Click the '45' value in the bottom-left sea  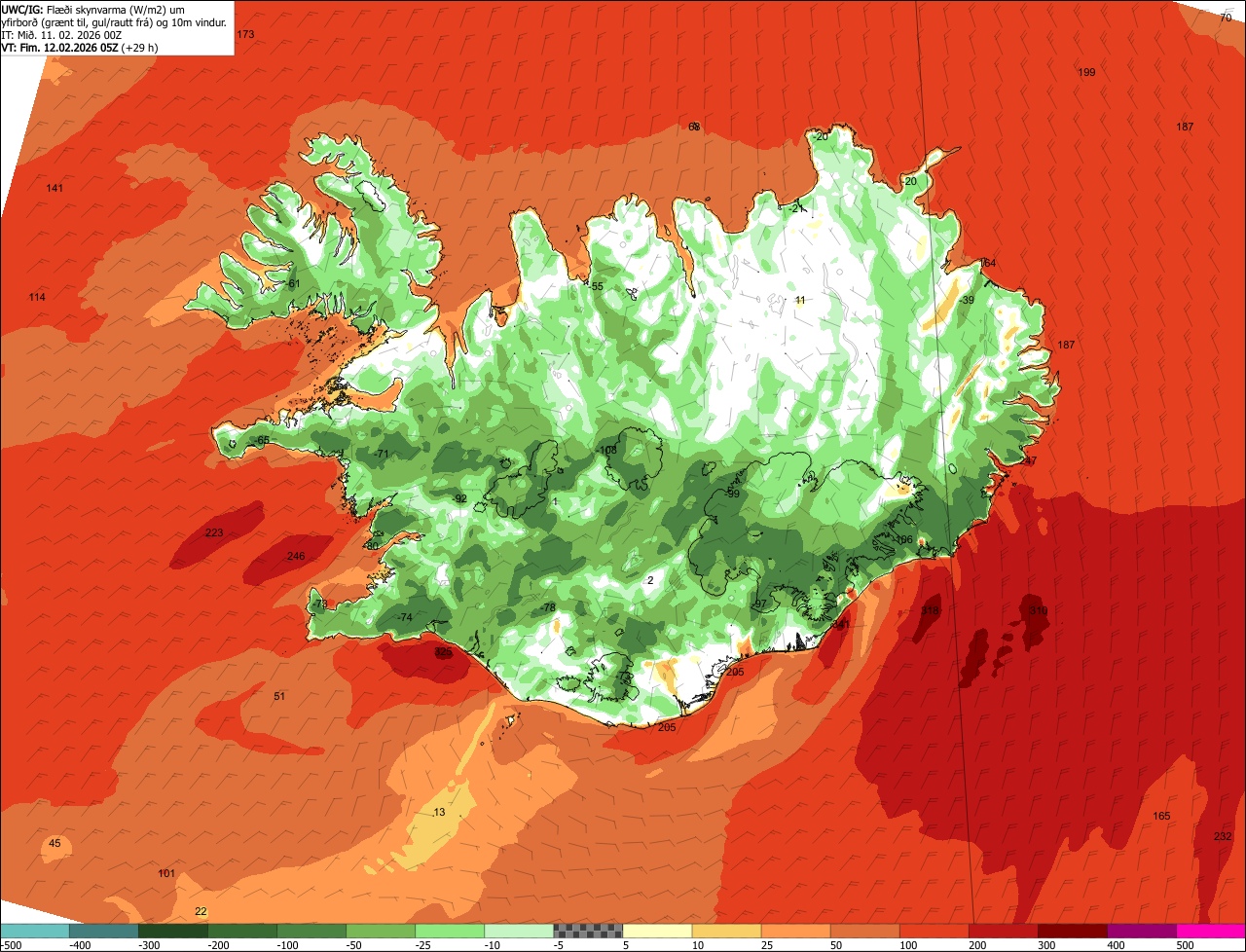(55, 843)
